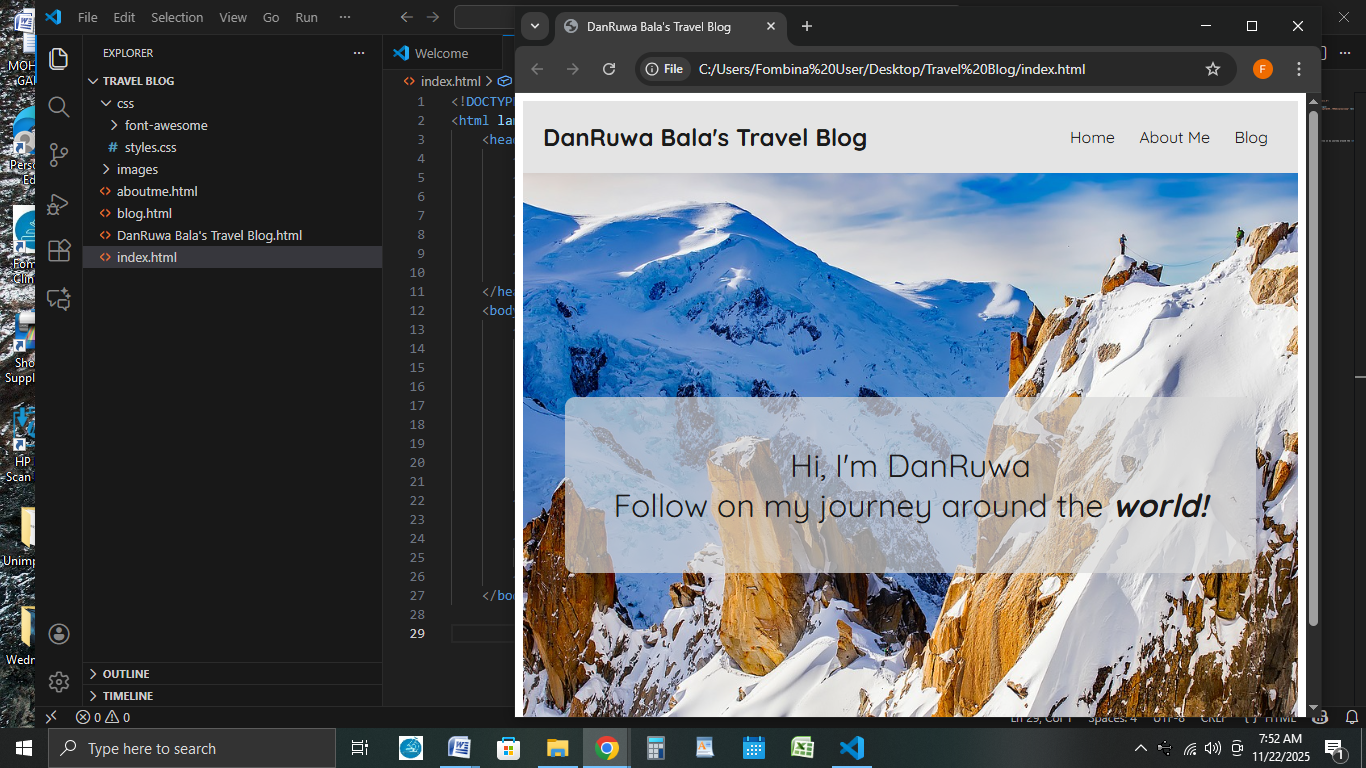Open the Search view in VS Code activity bar
The width and height of the screenshot is (1366, 768).
pyautogui.click(x=59, y=107)
